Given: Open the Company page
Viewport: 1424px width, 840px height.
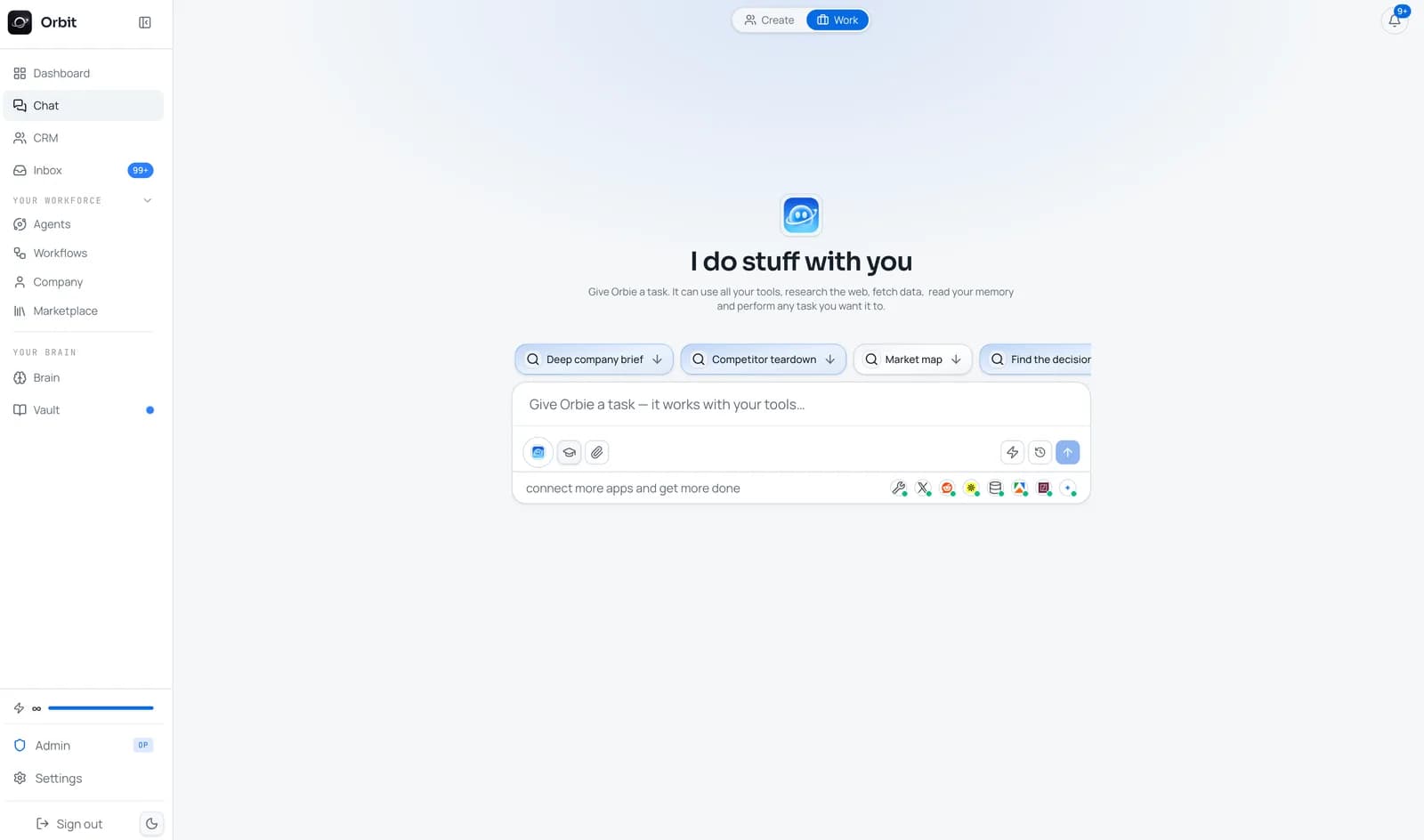Looking at the screenshot, I should coord(84,282).
